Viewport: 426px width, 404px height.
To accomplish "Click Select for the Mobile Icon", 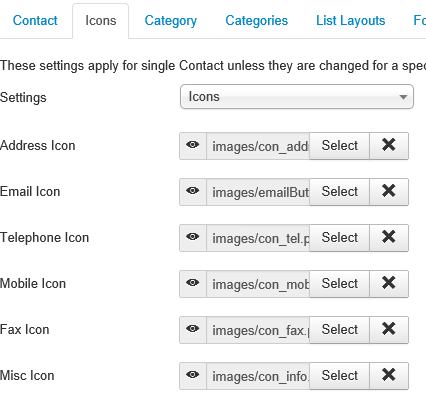I will [340, 284].
